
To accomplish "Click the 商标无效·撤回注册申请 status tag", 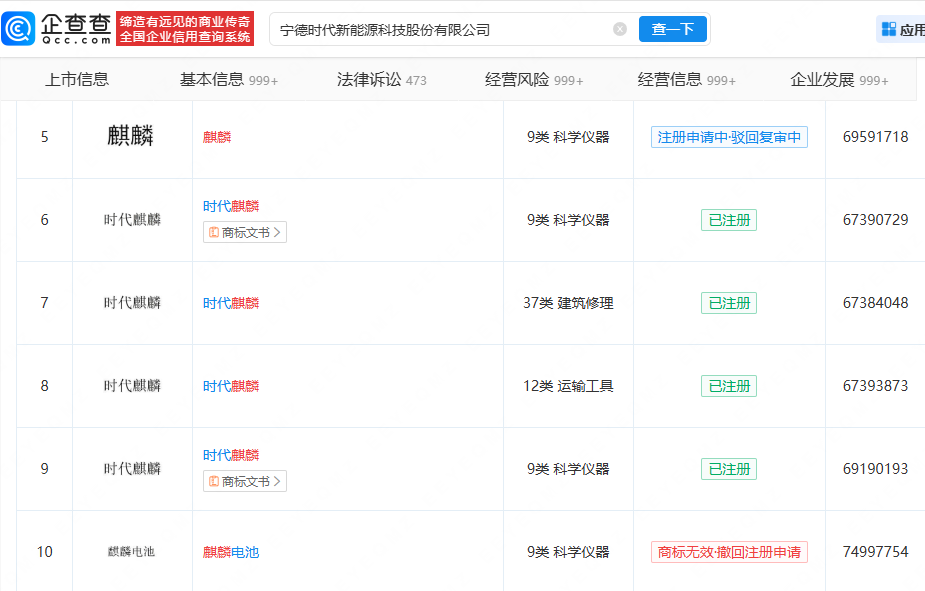I will [728, 551].
